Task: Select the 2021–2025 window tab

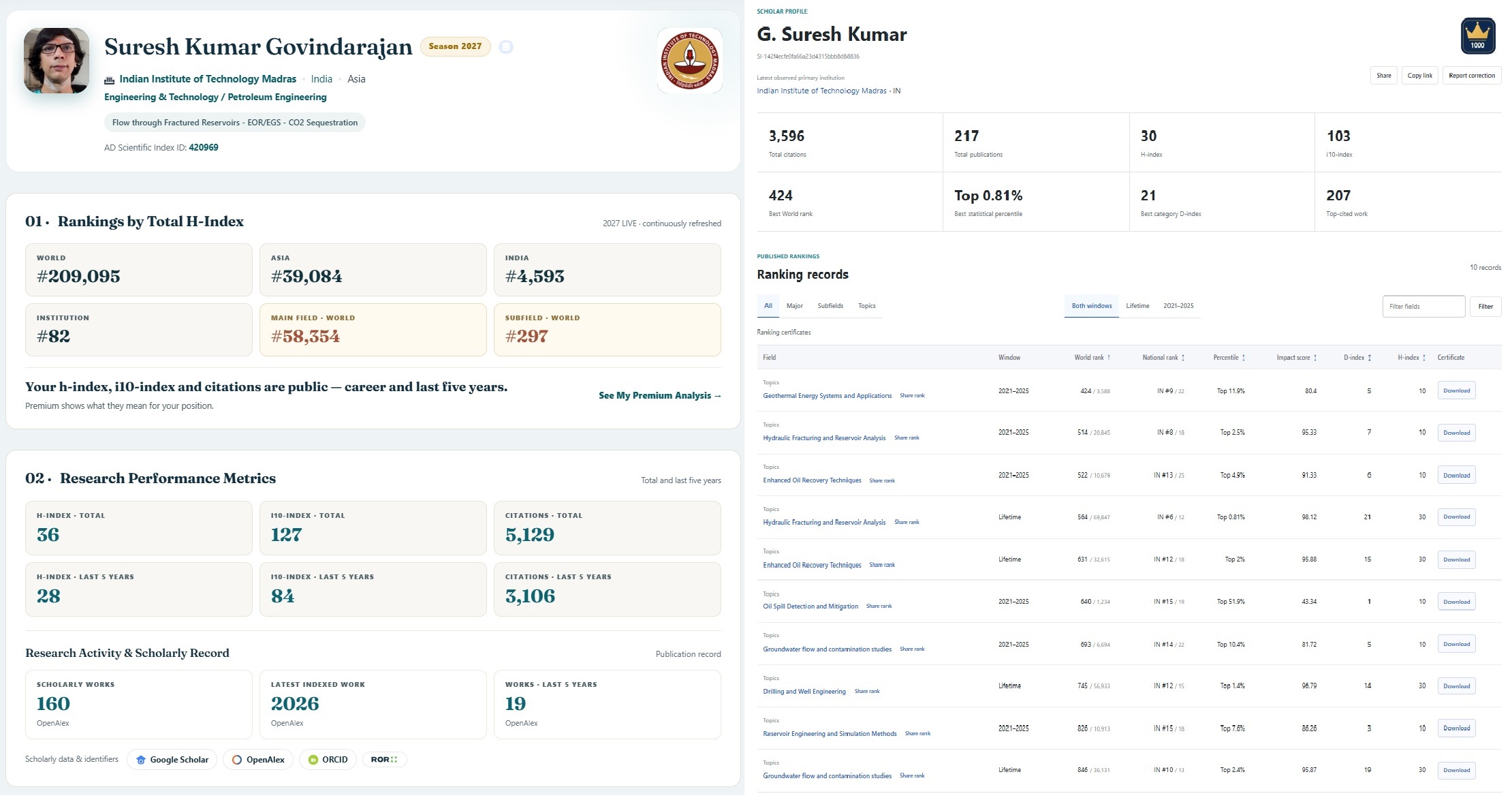Action: [x=1178, y=306]
